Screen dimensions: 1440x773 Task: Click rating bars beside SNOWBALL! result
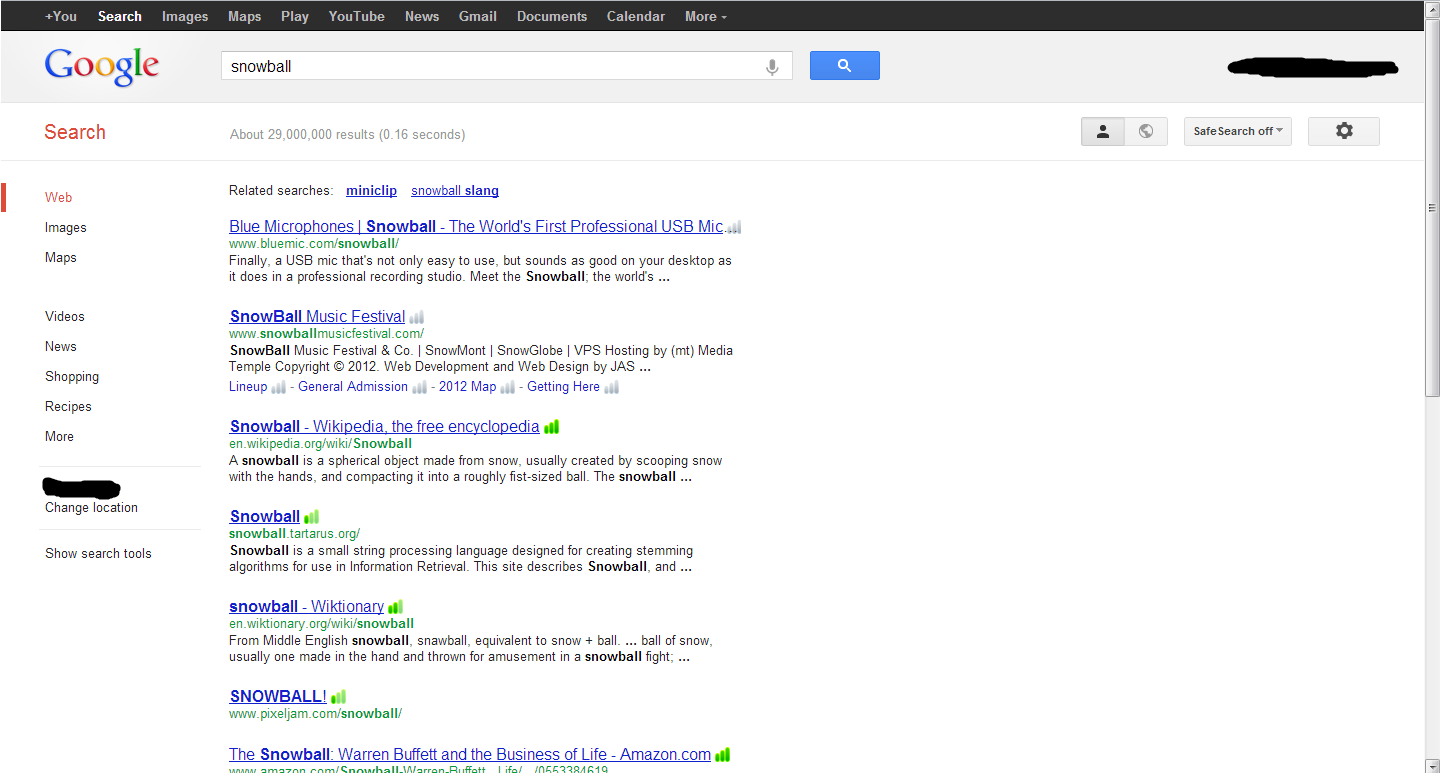click(338, 697)
